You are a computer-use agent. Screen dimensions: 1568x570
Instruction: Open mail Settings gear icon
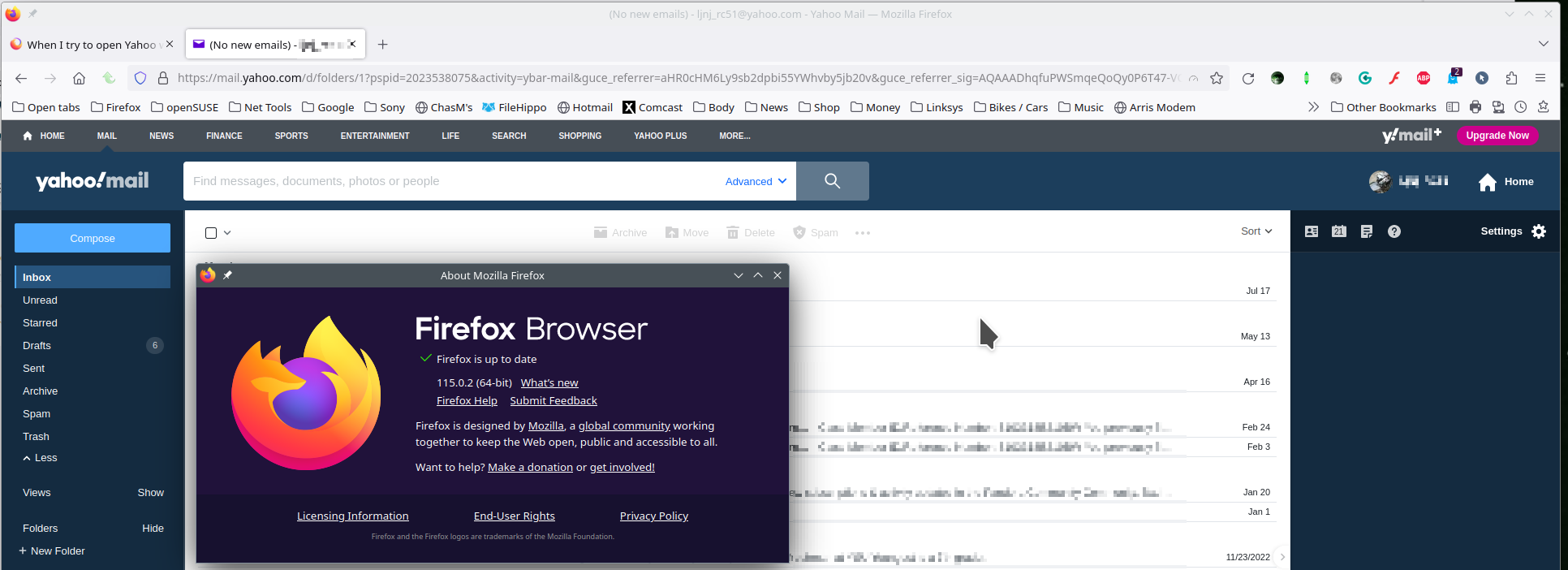[1539, 231]
